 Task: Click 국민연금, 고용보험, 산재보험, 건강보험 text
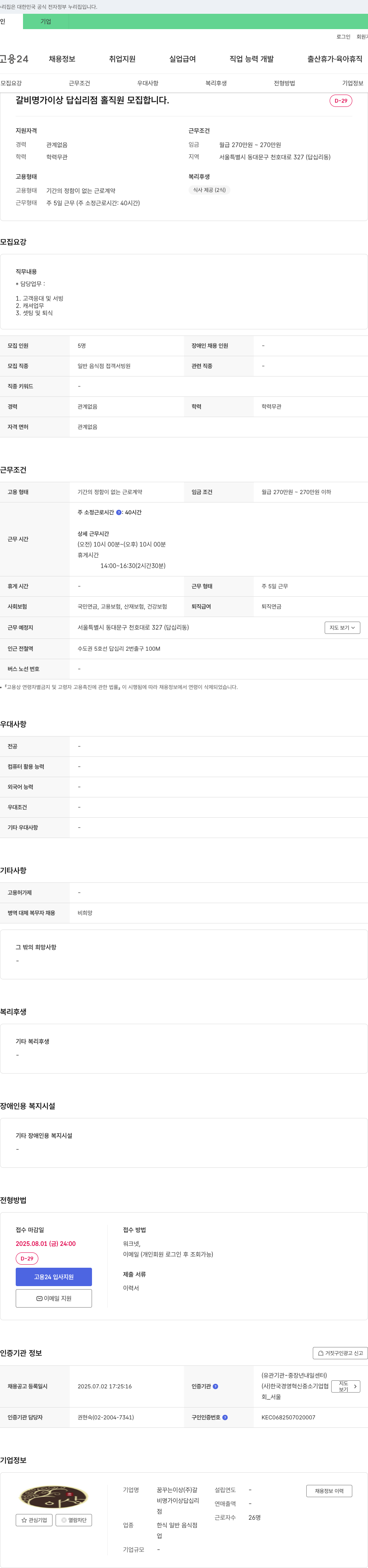point(122,607)
